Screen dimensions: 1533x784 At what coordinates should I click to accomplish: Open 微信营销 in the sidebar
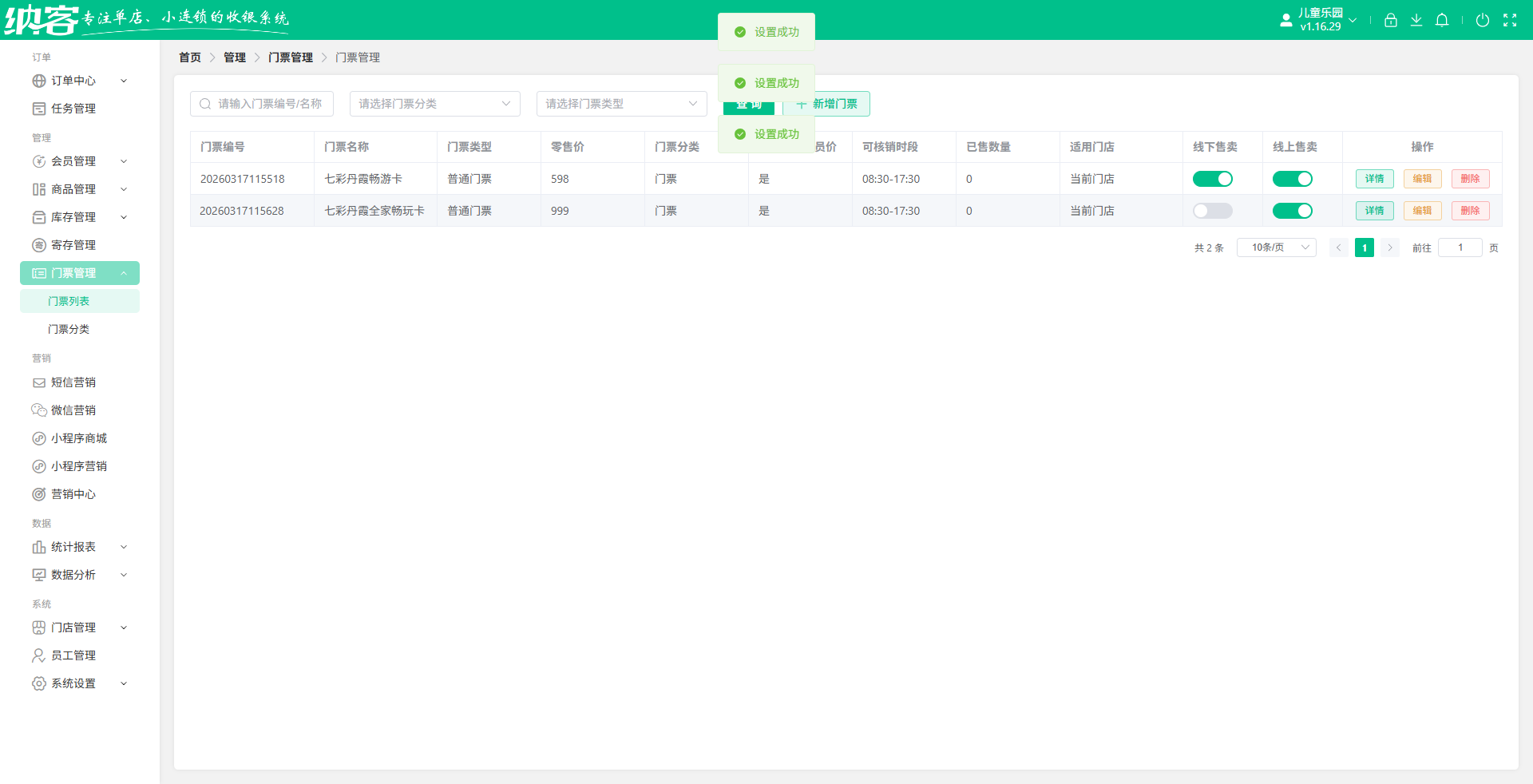tap(73, 410)
